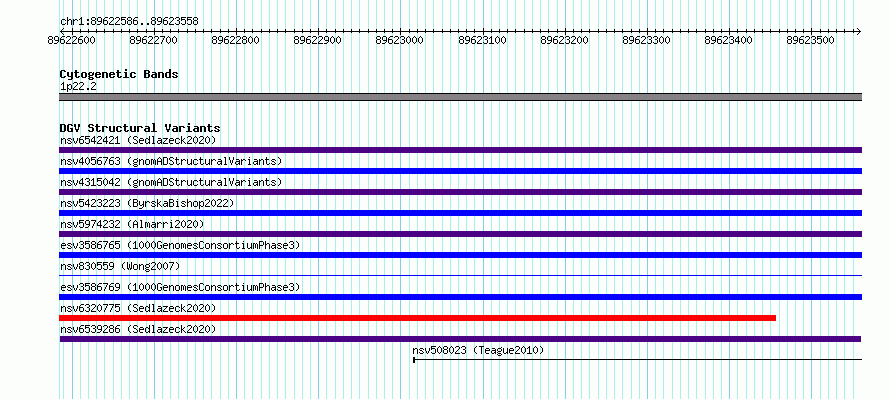Select the esv3586765 blue variant bar
The width and height of the screenshot is (890, 399).
pyautogui.click(x=460, y=255)
